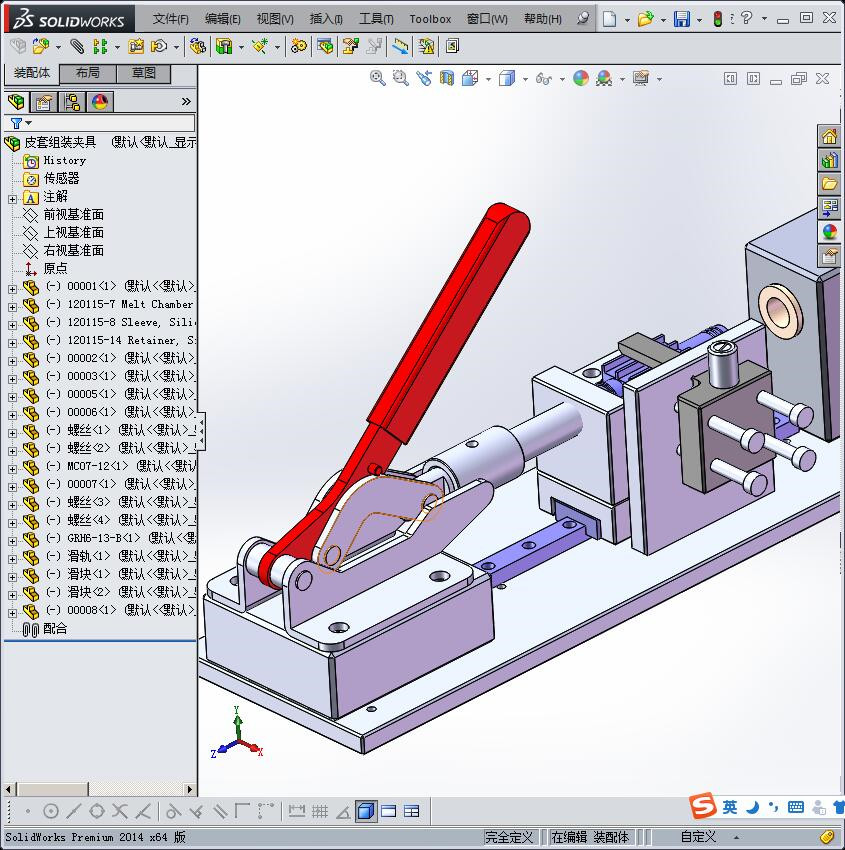Click the Insert Components toolbar icon
The image size is (845, 850).
click(x=41, y=47)
